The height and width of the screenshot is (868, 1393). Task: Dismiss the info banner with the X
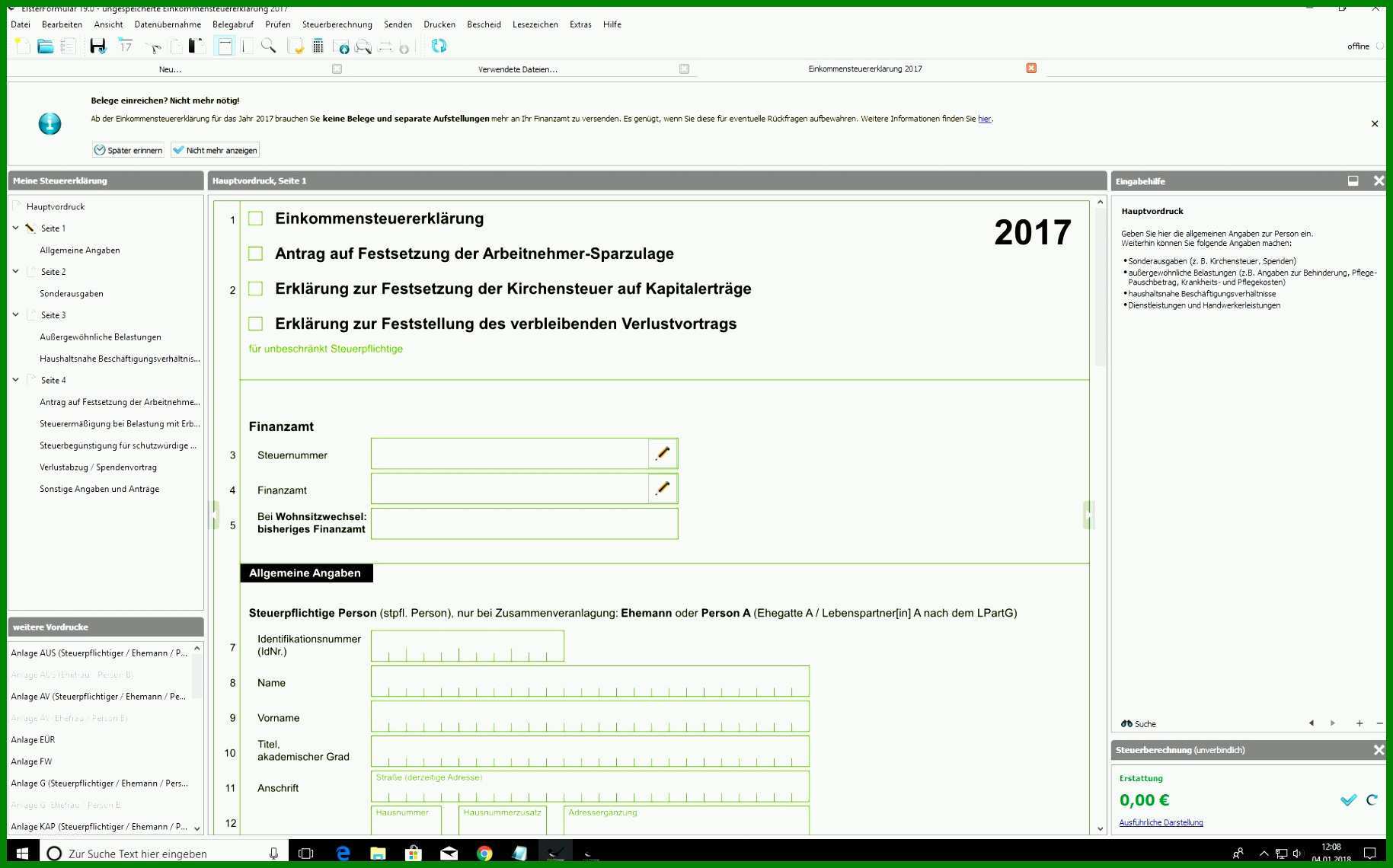(1375, 123)
